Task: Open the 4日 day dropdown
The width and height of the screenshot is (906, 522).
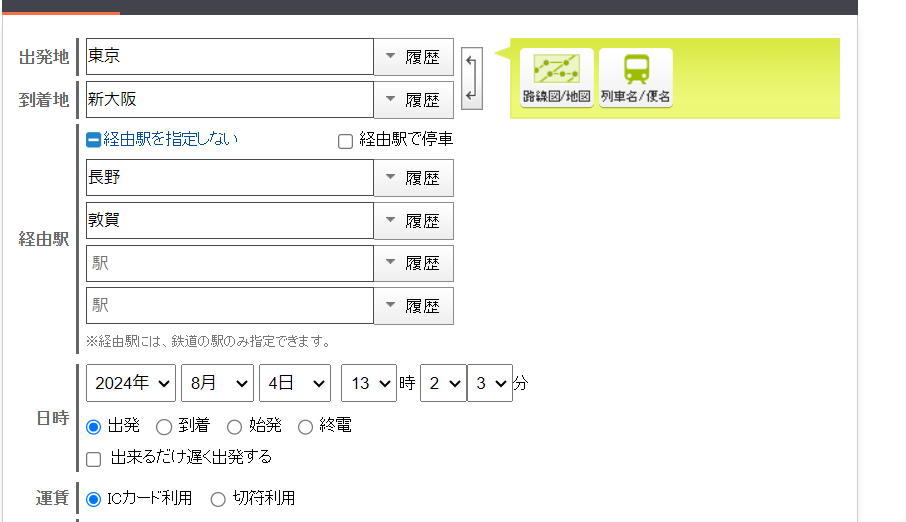Action: coord(295,383)
